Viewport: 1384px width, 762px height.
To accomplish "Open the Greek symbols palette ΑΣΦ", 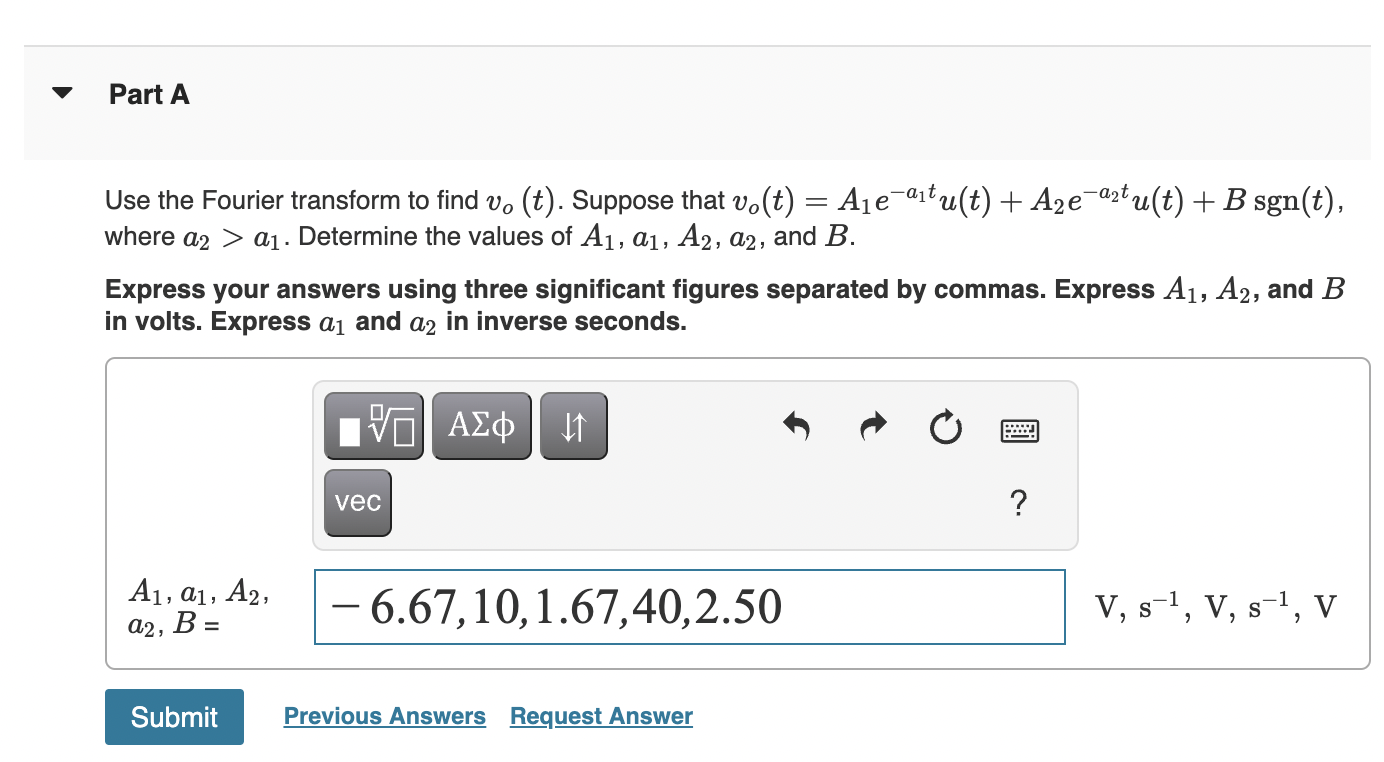I will 481,425.
